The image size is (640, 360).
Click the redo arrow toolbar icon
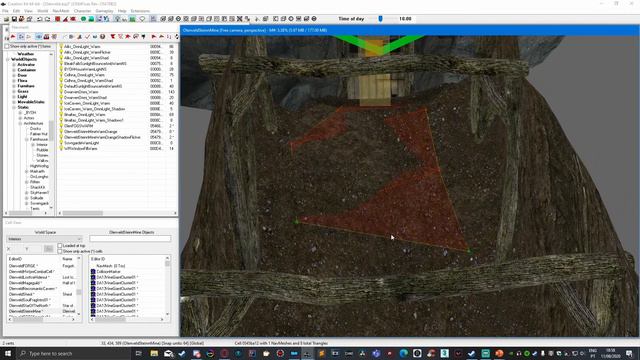coord(47,19)
